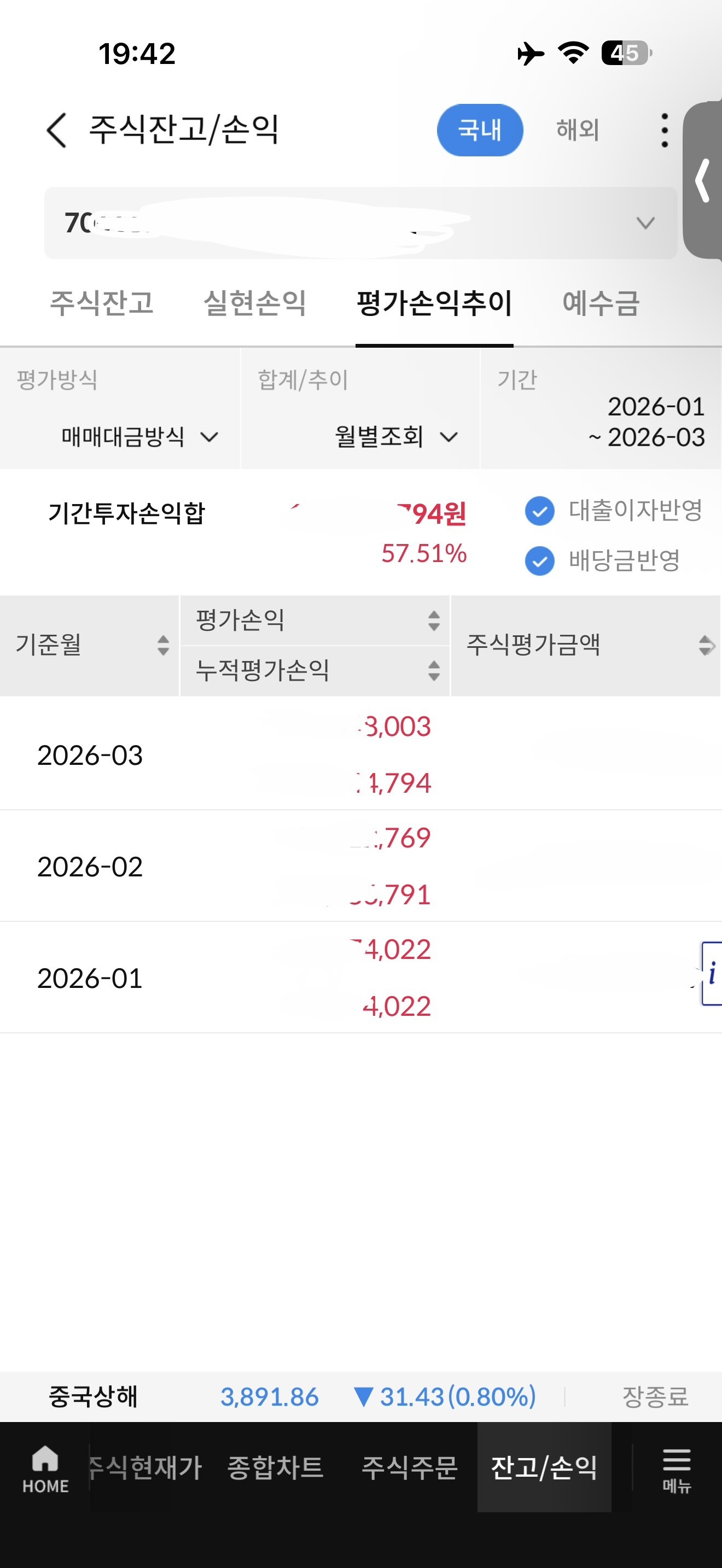Open the three-dot more options menu

pos(664,130)
